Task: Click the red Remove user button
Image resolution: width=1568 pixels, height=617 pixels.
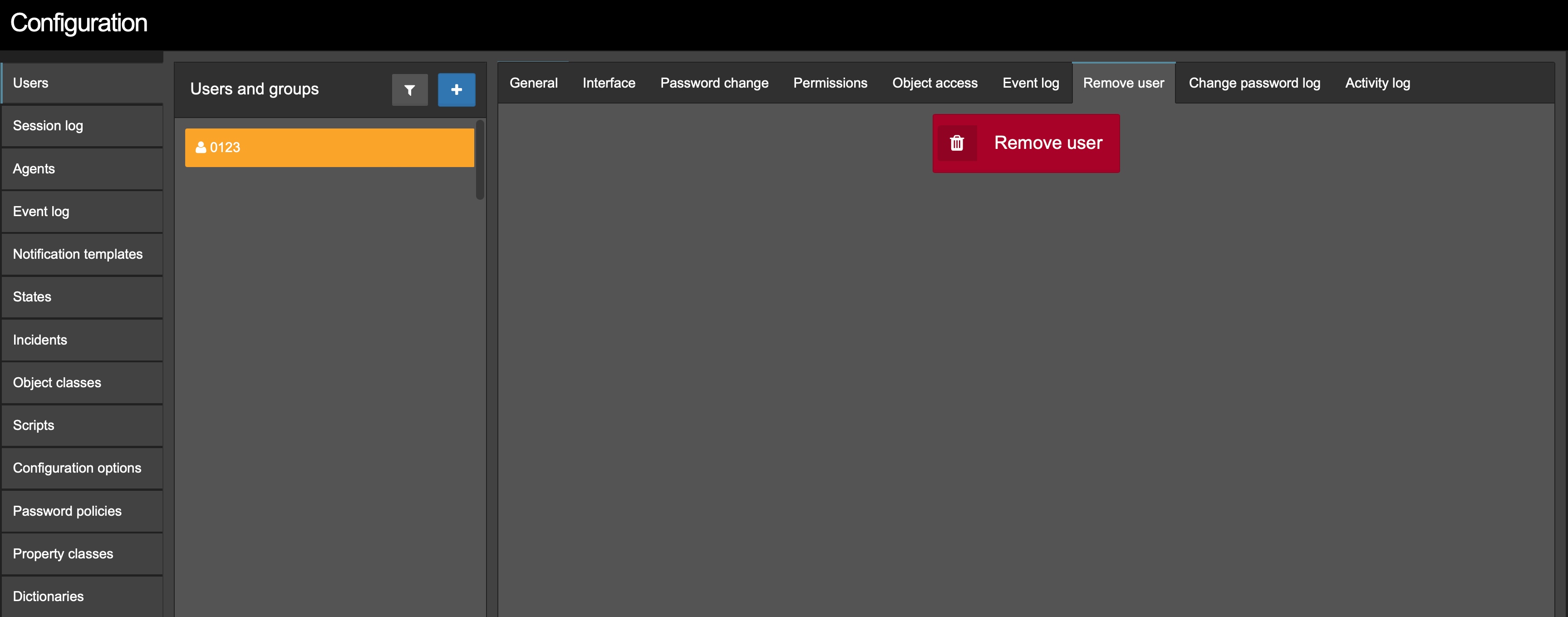Action: pos(1026,143)
